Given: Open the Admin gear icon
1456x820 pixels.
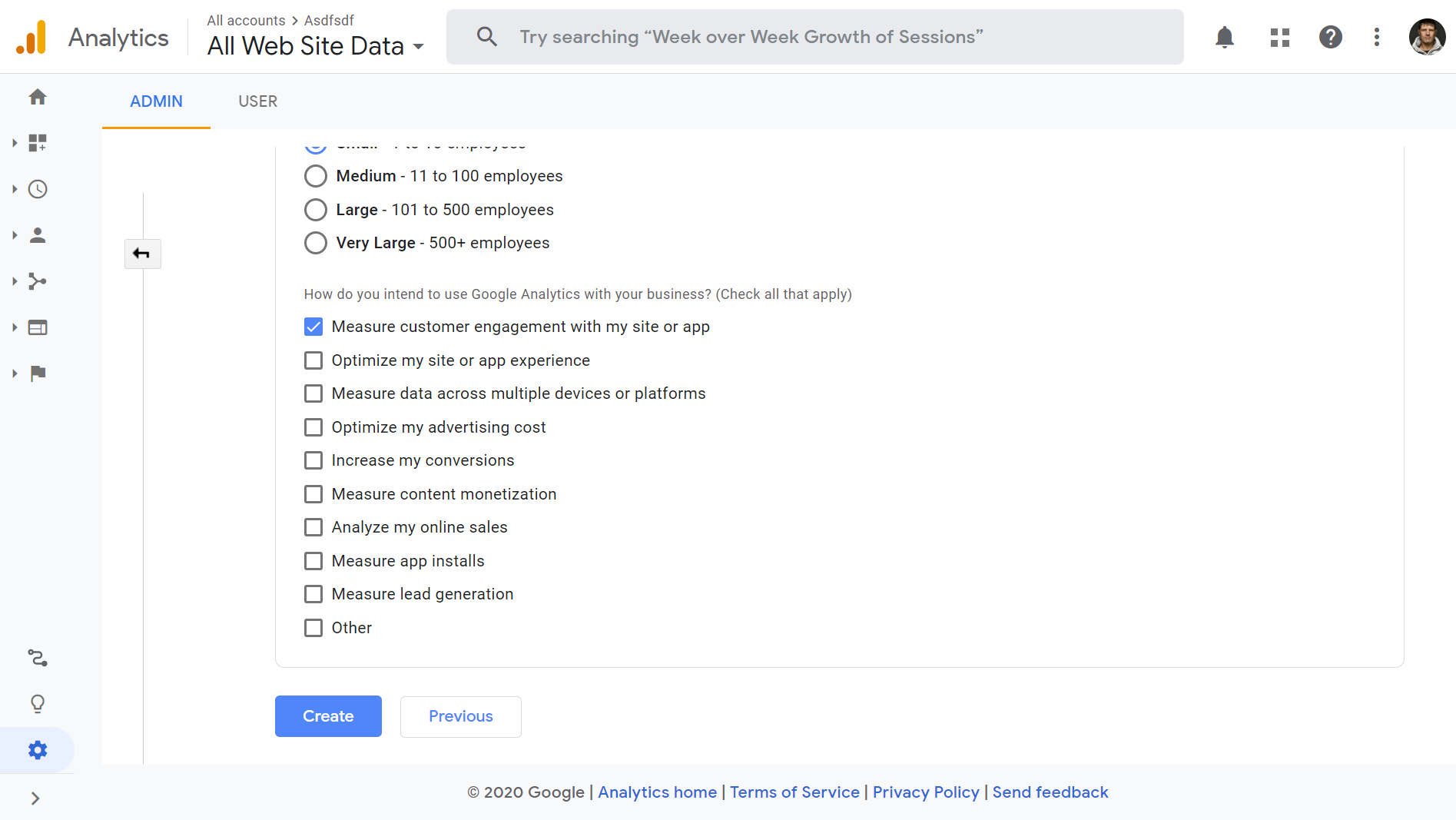Looking at the screenshot, I should pyautogui.click(x=38, y=750).
